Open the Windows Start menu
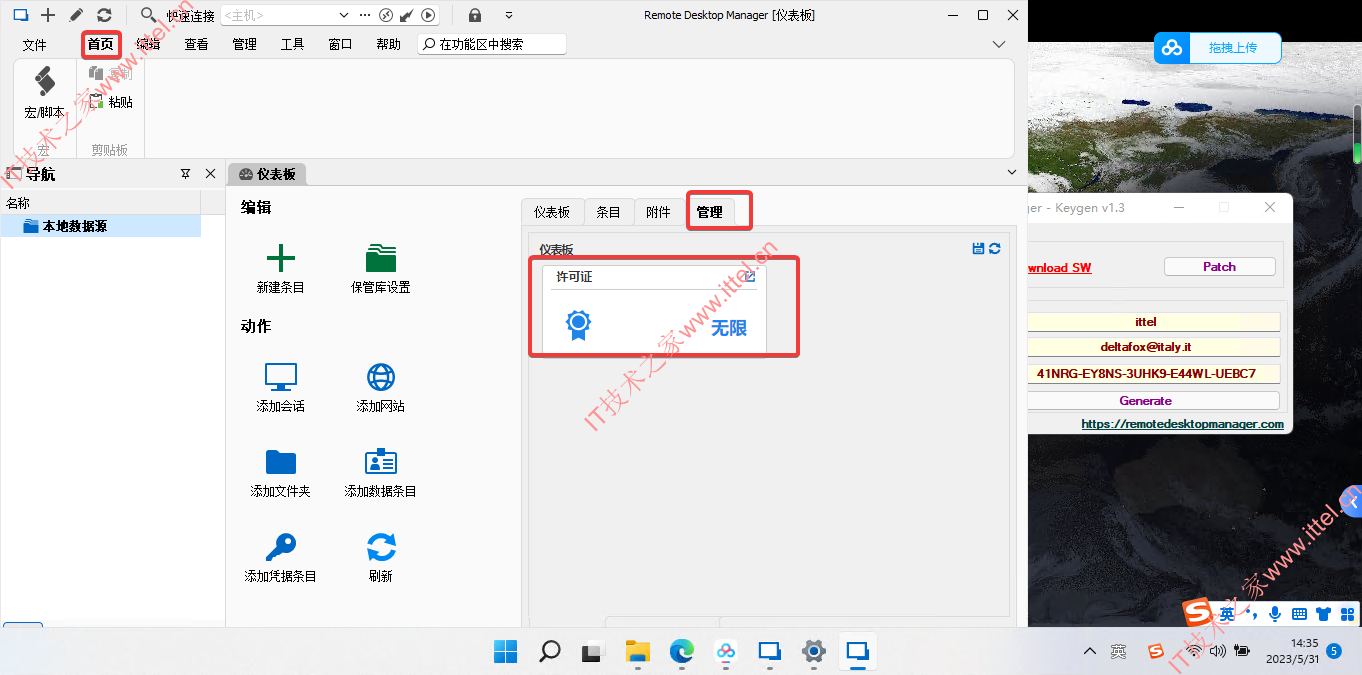 505,652
